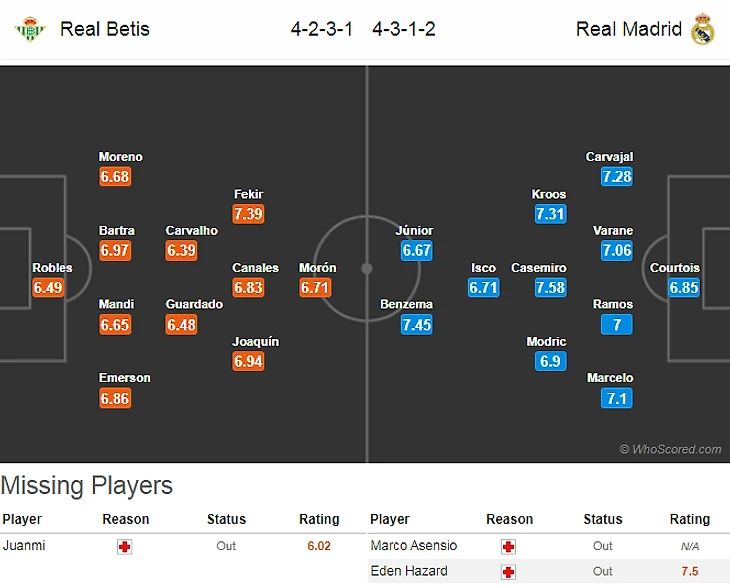Open the Real Betis team name link

[104, 29]
